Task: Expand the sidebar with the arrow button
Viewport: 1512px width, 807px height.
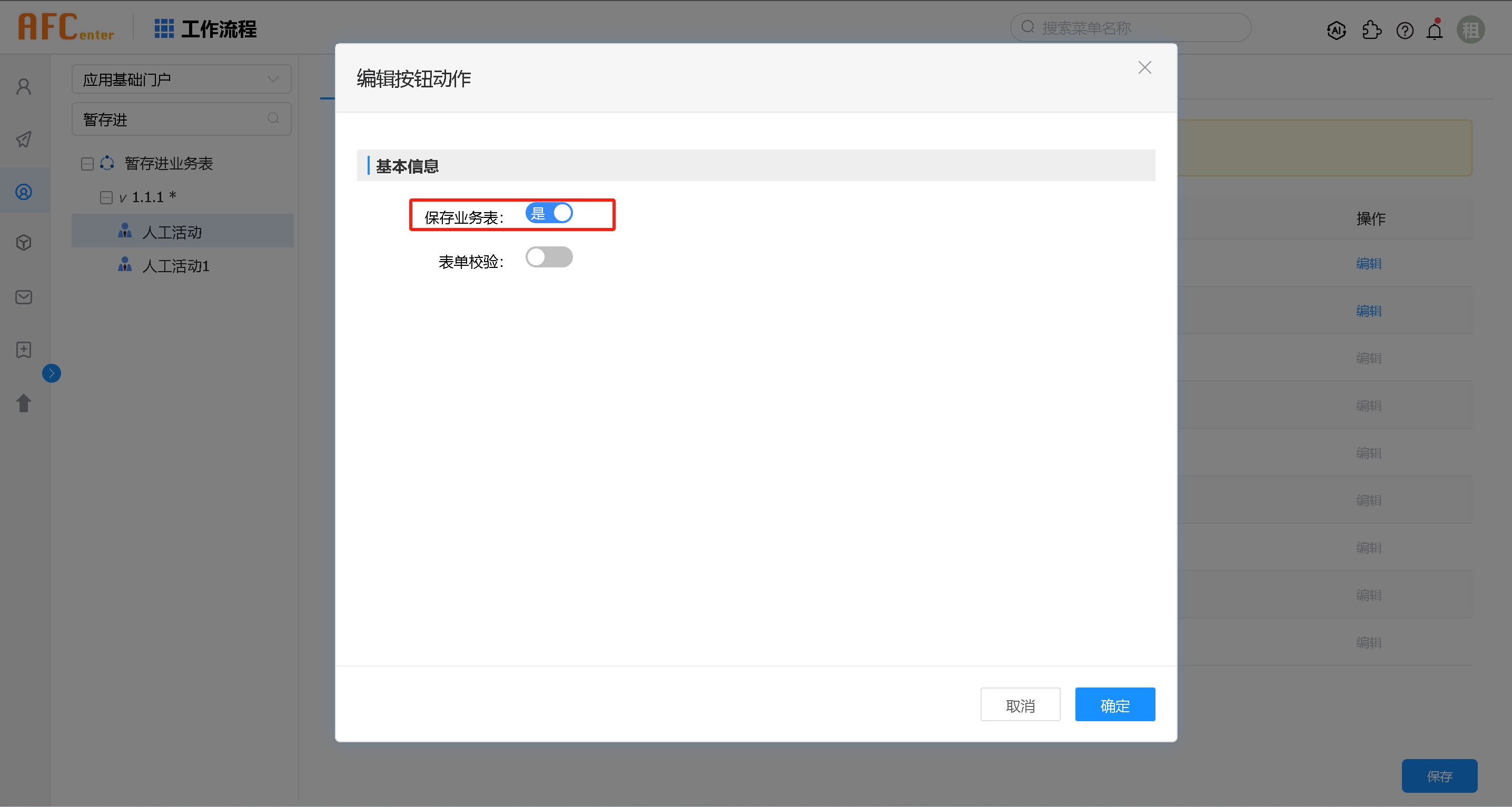Action: (x=52, y=373)
